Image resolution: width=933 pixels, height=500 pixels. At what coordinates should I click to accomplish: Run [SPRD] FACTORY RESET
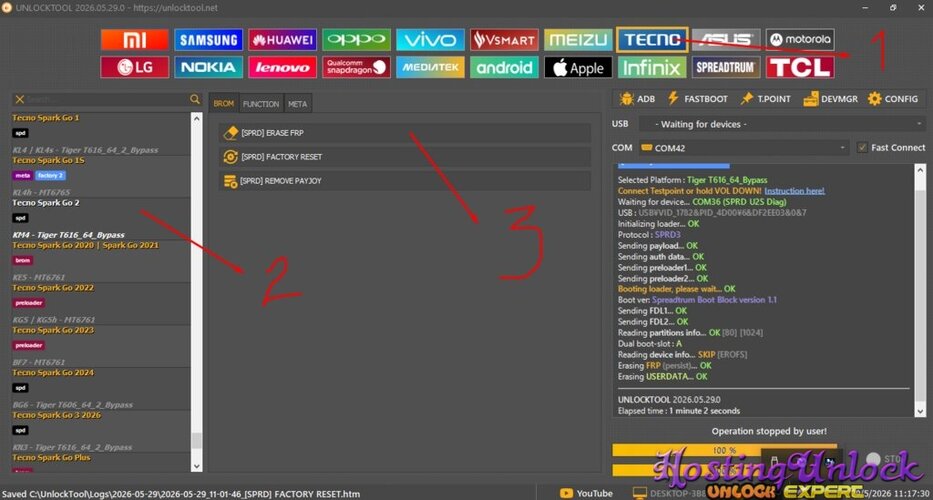(x=405, y=157)
